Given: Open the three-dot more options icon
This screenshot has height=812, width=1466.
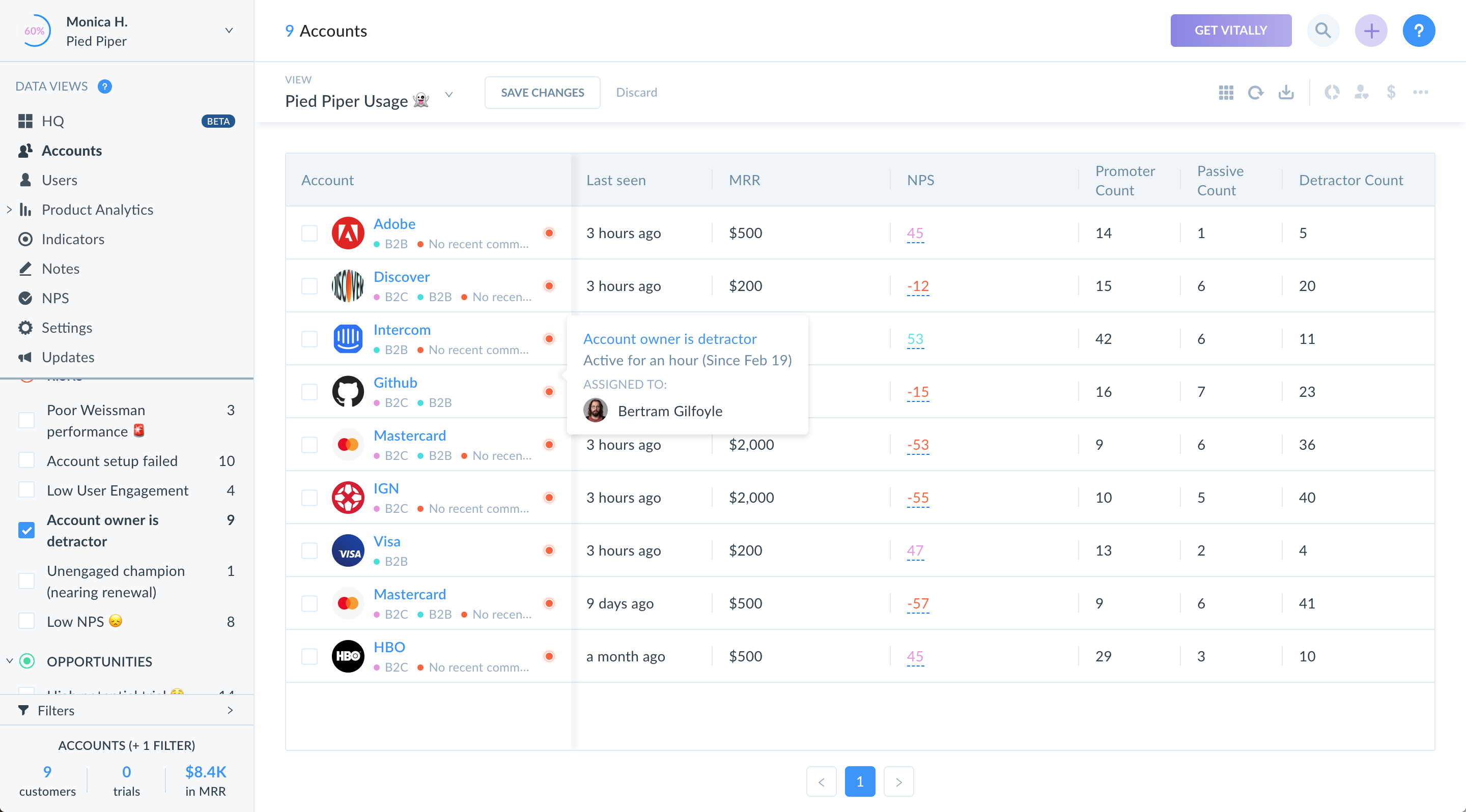Looking at the screenshot, I should tap(1421, 92).
